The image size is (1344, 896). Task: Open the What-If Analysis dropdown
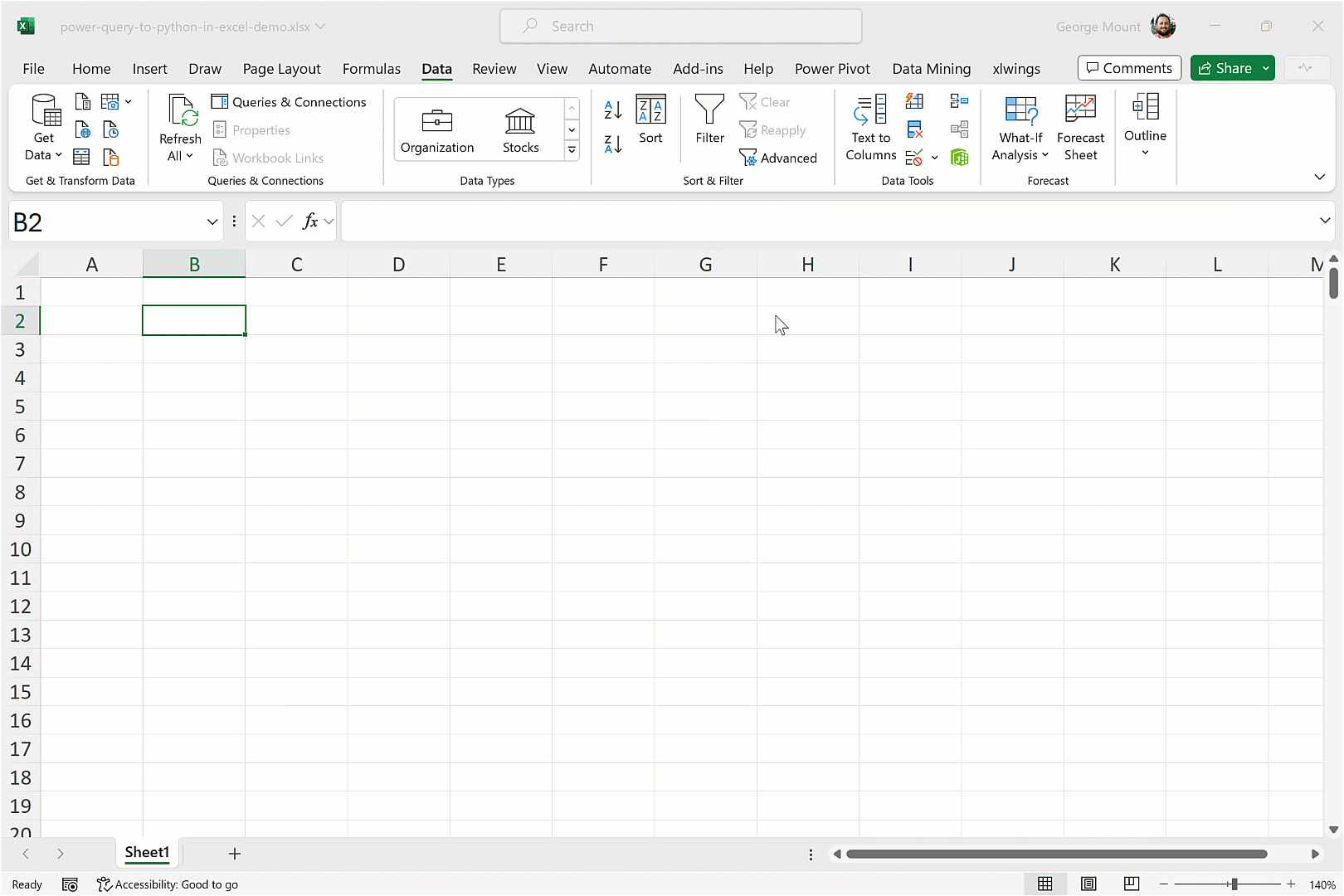coord(1020,155)
